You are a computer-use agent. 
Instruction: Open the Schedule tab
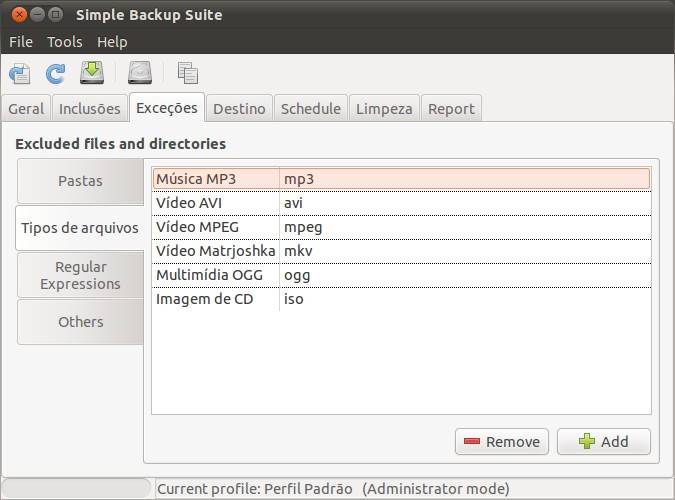coord(311,109)
